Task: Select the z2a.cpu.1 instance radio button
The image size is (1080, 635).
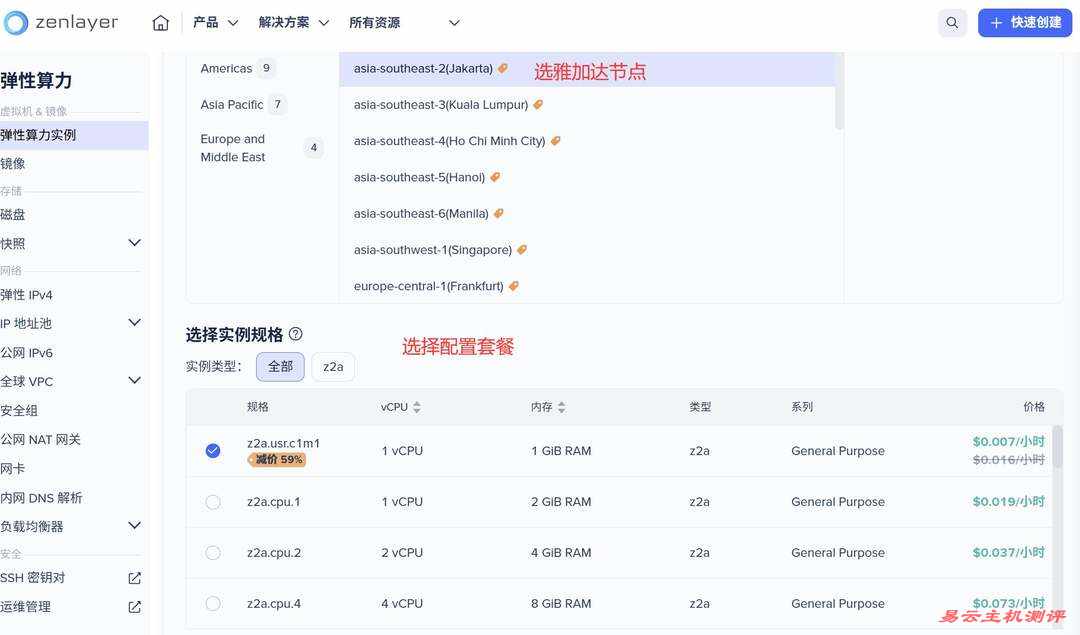Action: coord(212,501)
